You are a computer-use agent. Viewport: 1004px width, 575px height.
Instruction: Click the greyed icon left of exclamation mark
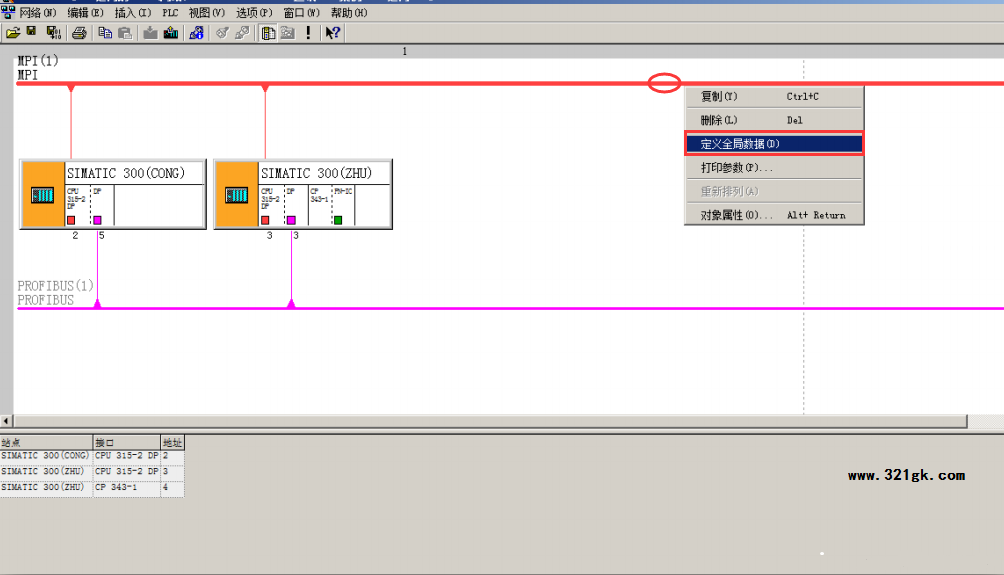287,33
